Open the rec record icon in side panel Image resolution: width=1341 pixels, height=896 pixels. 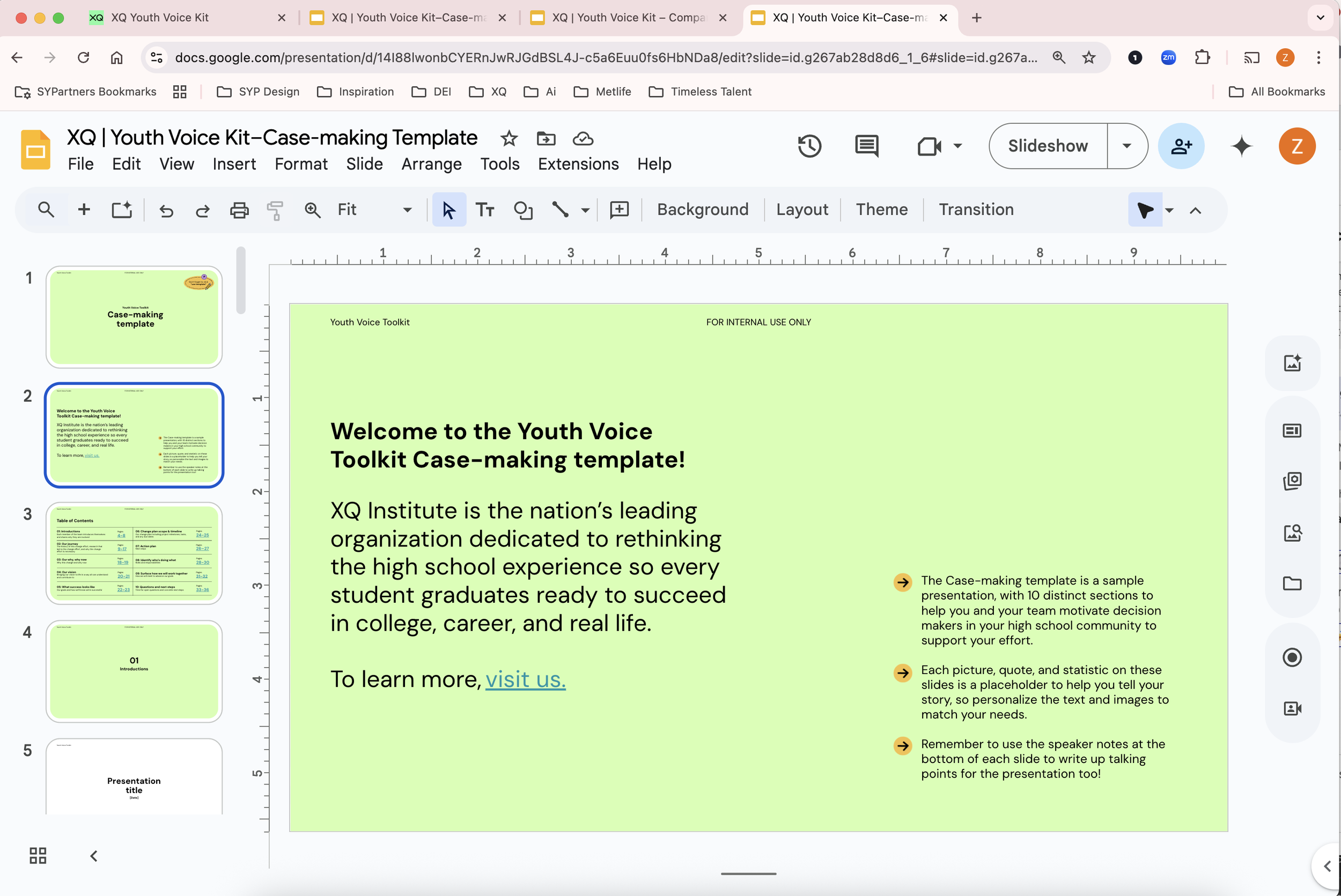coord(1292,657)
